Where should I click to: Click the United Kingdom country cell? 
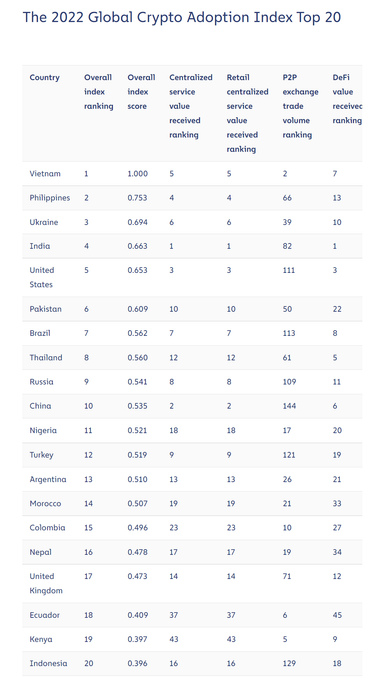pos(46,583)
